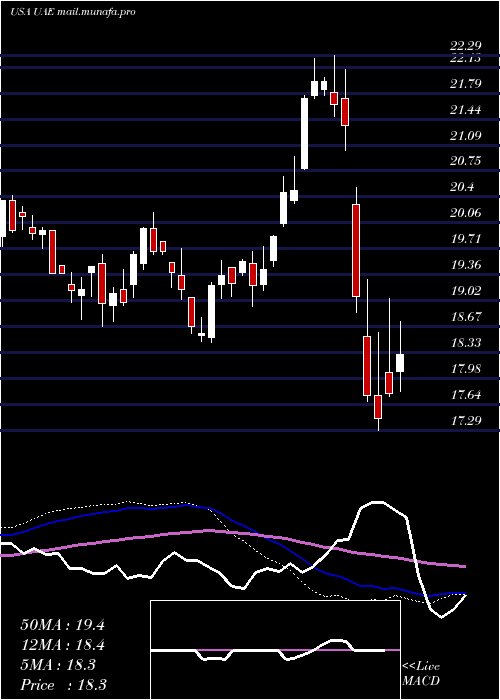
Task: Click the 22.29 price axis label
Action: coord(466,45)
